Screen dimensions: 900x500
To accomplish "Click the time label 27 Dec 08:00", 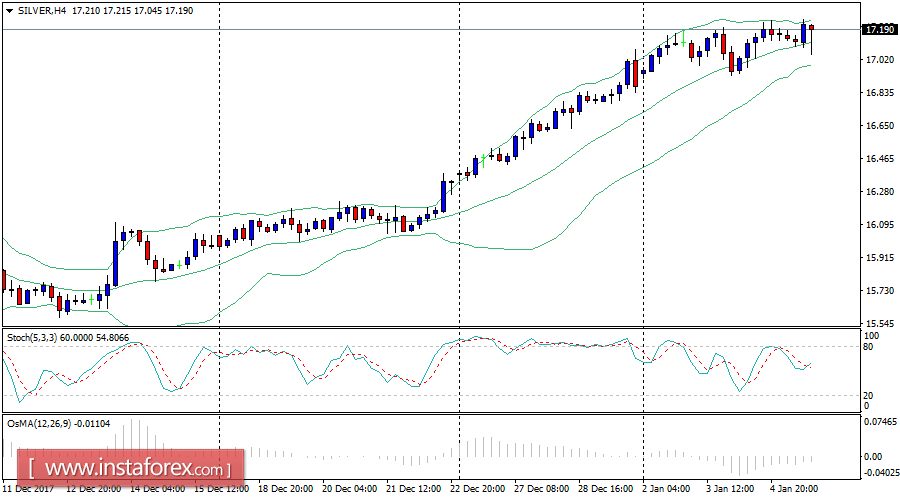I will (x=541, y=489).
